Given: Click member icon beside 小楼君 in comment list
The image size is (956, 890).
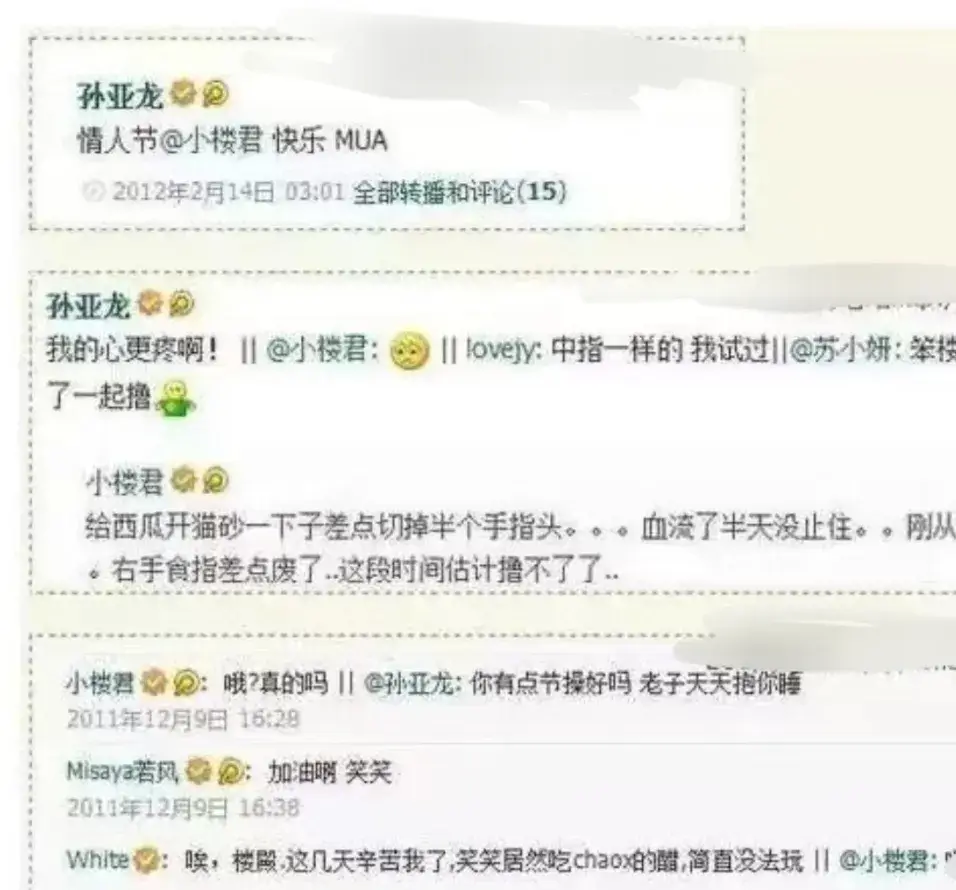Looking at the screenshot, I should pyautogui.click(x=185, y=683).
